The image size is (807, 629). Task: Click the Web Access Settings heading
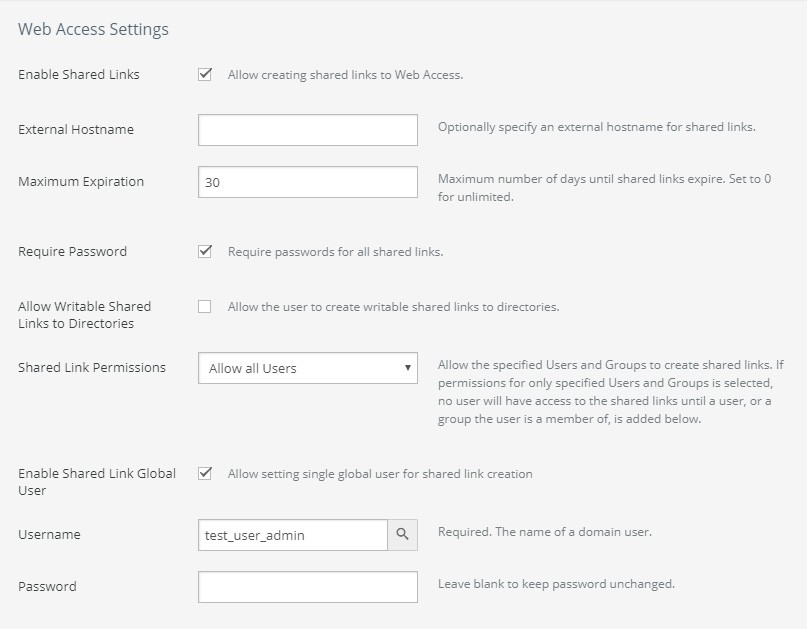click(x=93, y=29)
